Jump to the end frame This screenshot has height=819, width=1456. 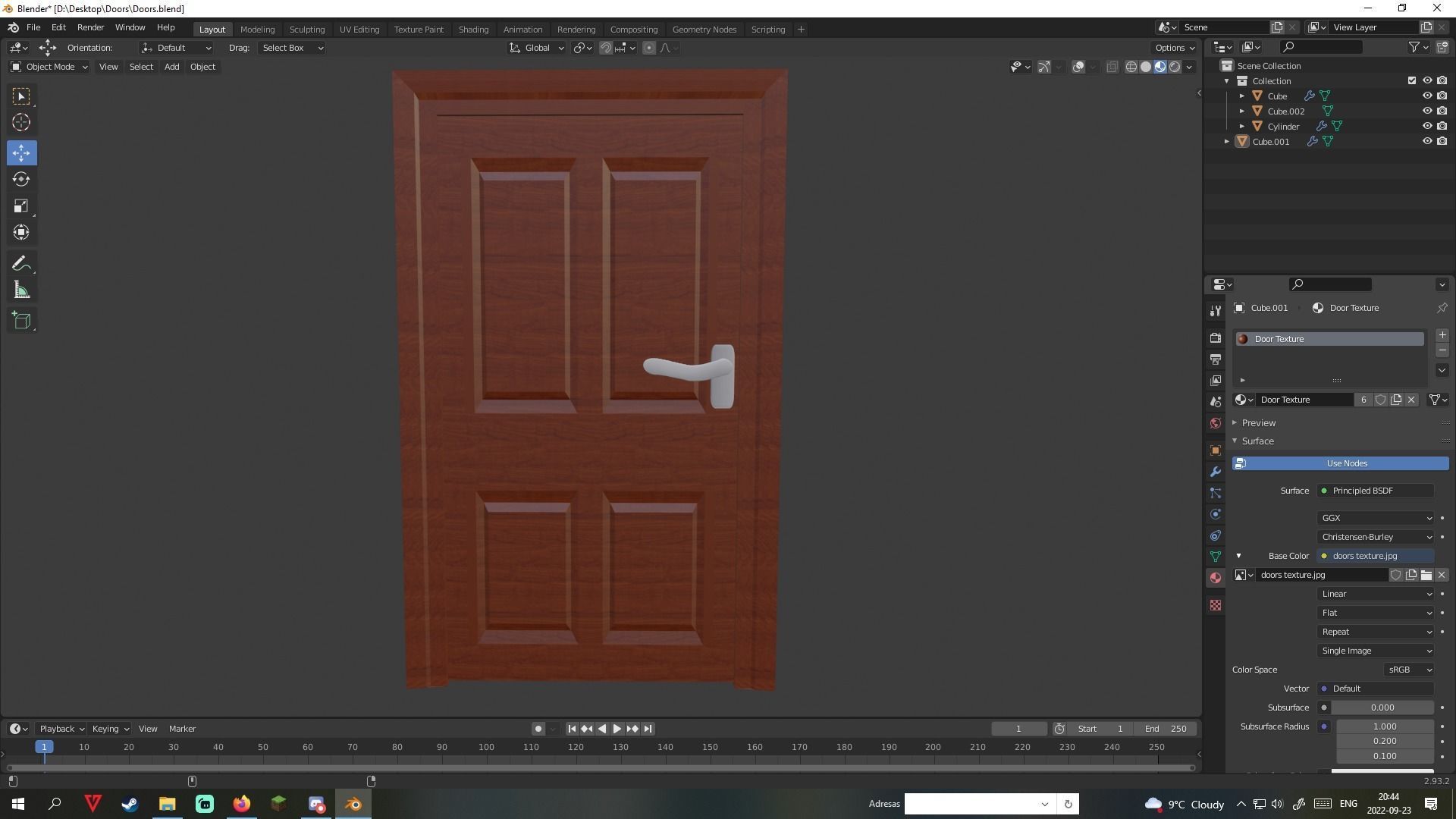648,729
